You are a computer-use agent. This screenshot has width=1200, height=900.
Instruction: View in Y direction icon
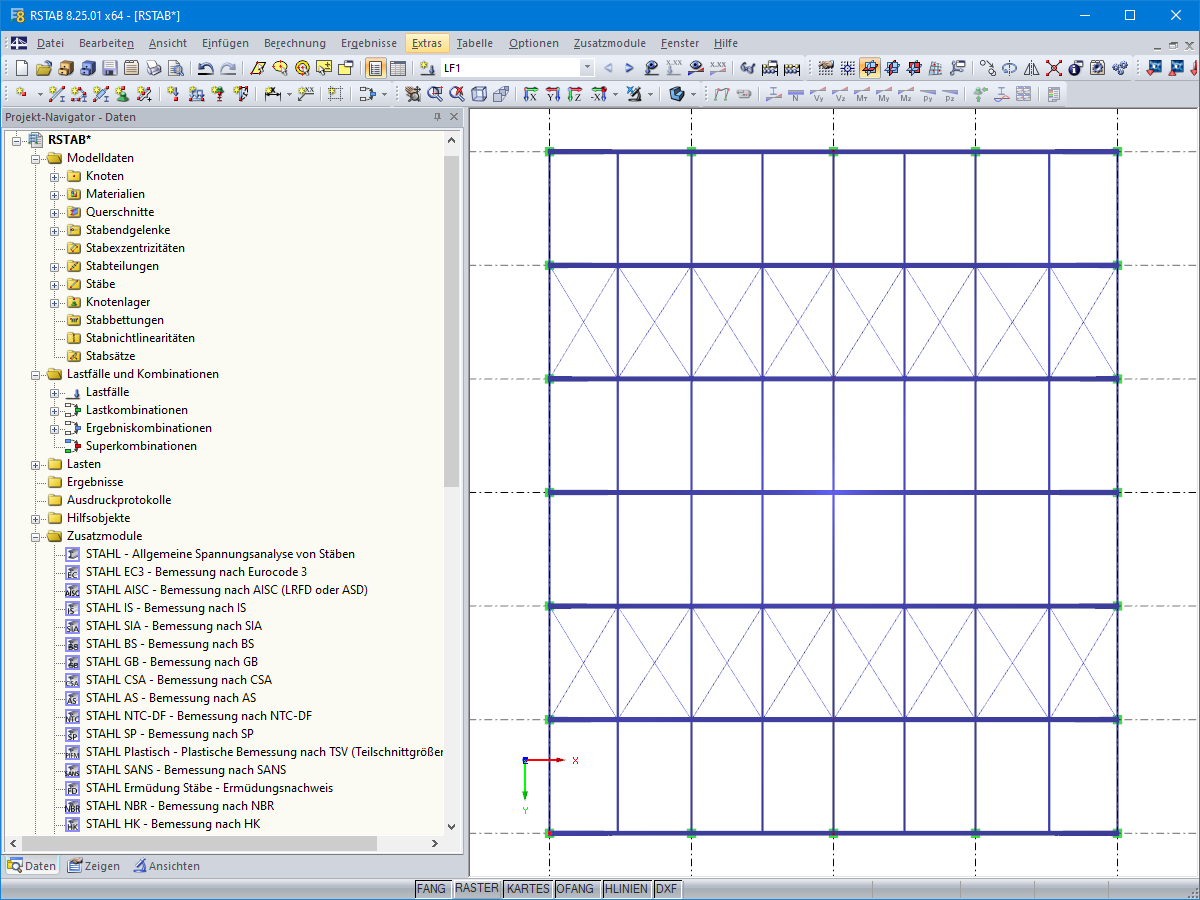(x=553, y=94)
